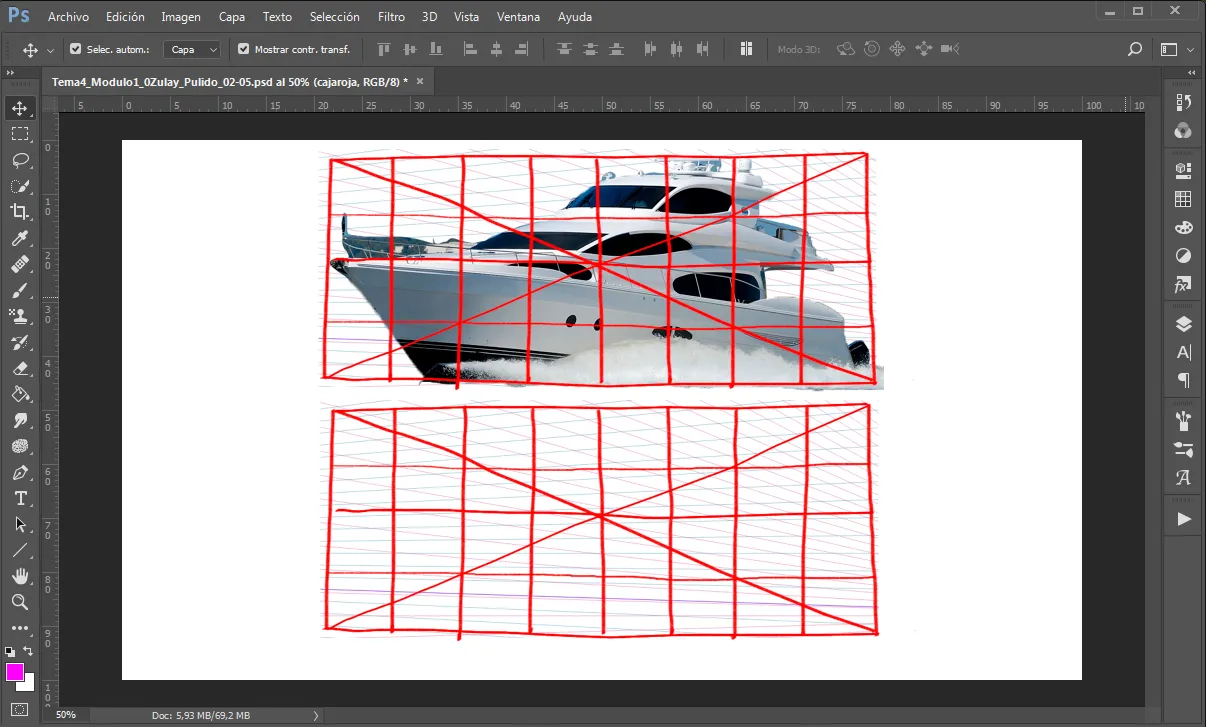The image size is (1206, 727).
Task: Select the Hand tool
Action: tap(20, 576)
